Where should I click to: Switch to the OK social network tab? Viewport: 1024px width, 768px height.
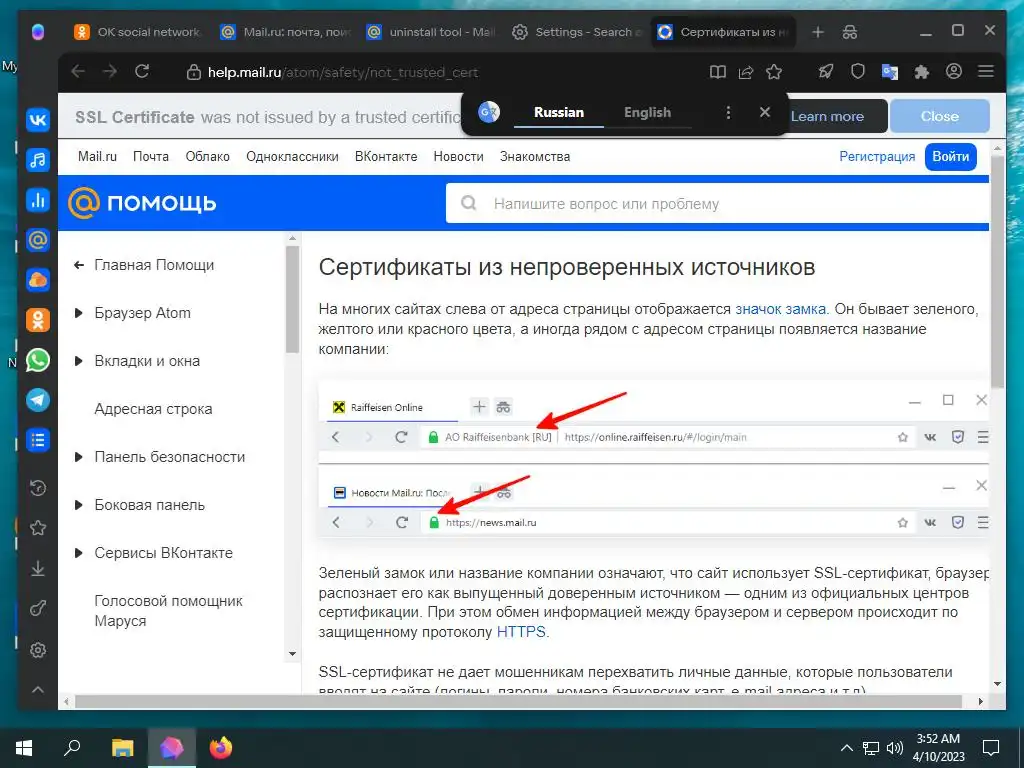point(137,32)
